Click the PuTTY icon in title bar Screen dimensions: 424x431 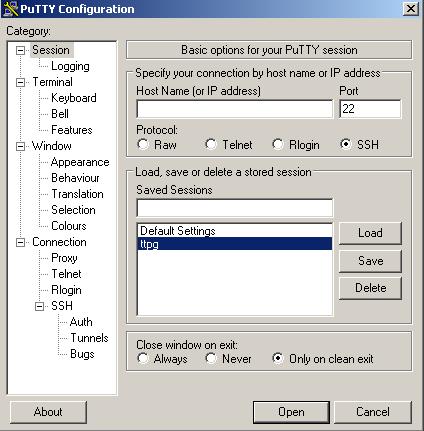coord(10,9)
